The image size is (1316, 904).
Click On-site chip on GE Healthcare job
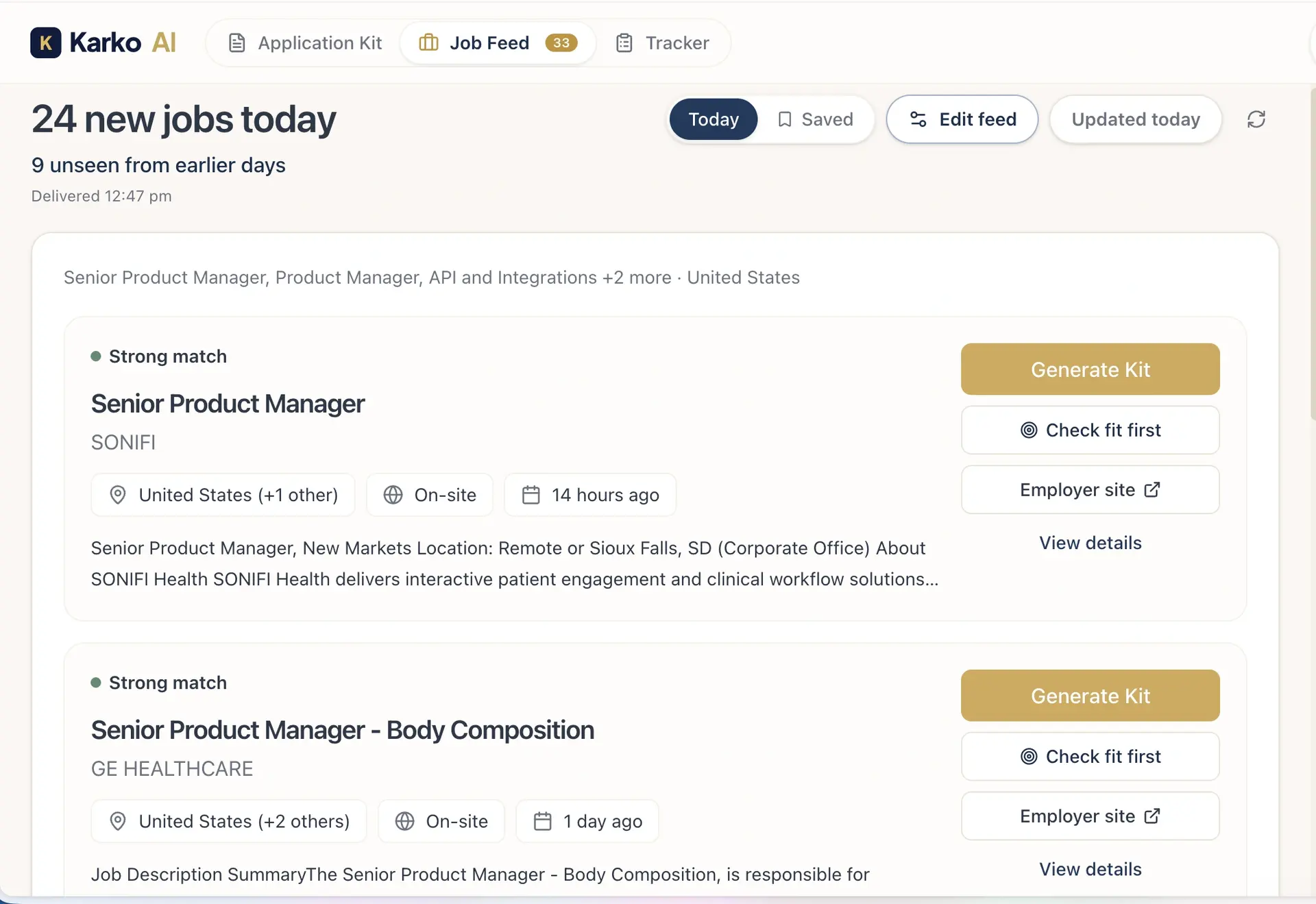[x=441, y=821]
